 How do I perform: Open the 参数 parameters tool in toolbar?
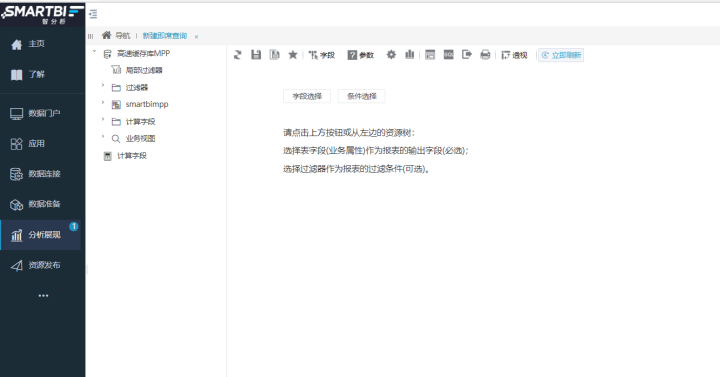click(x=360, y=55)
